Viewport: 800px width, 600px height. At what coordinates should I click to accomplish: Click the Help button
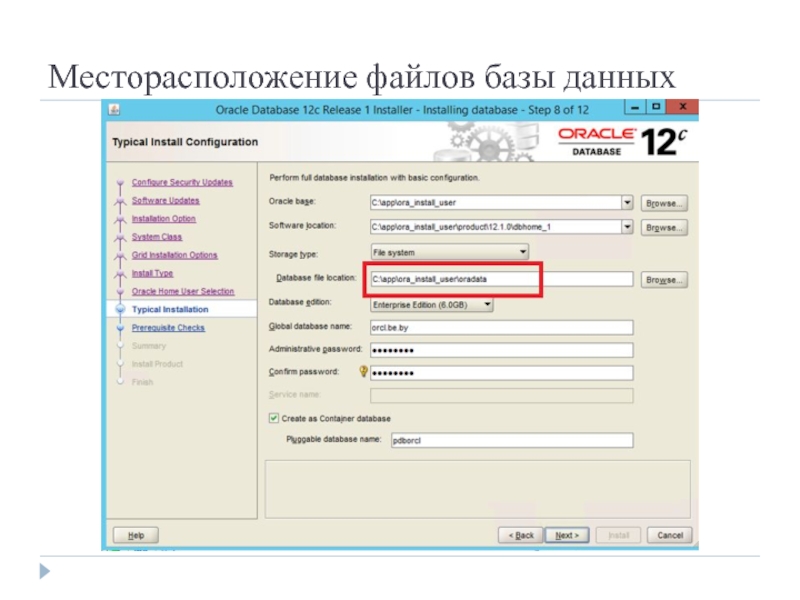click(136, 535)
